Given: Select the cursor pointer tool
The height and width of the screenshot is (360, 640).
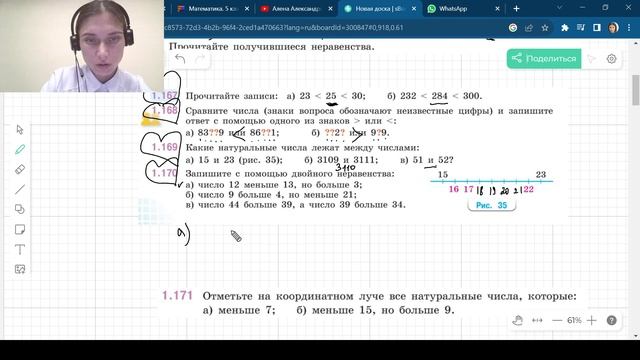Looking at the screenshot, I should pyautogui.click(x=20, y=130).
